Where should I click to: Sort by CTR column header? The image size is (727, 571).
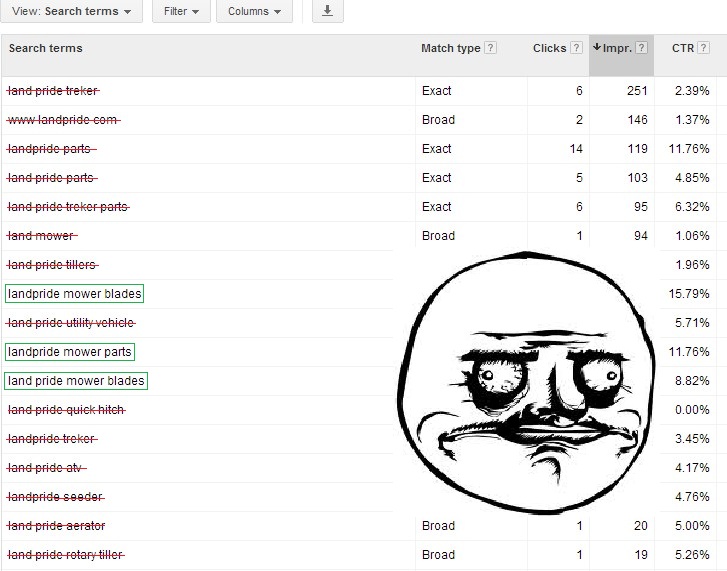tap(683, 48)
